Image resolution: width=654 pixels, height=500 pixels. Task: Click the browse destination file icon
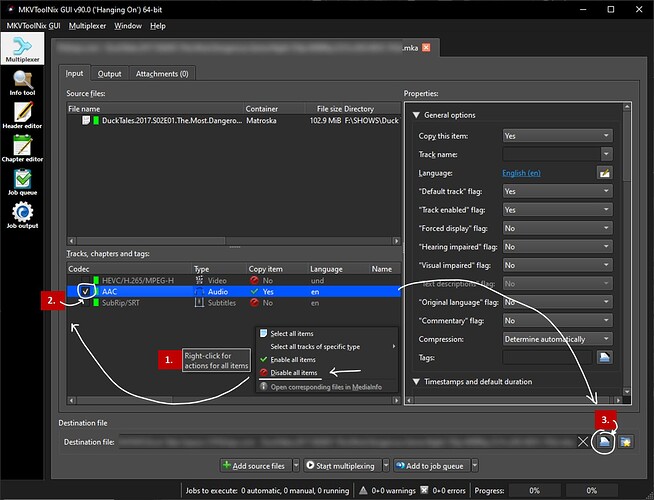(x=604, y=441)
